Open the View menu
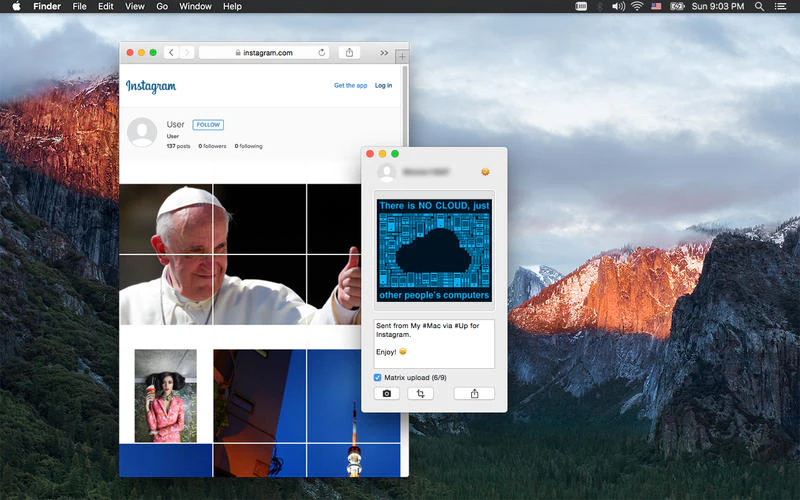The width and height of the screenshot is (800, 500). (135, 6)
